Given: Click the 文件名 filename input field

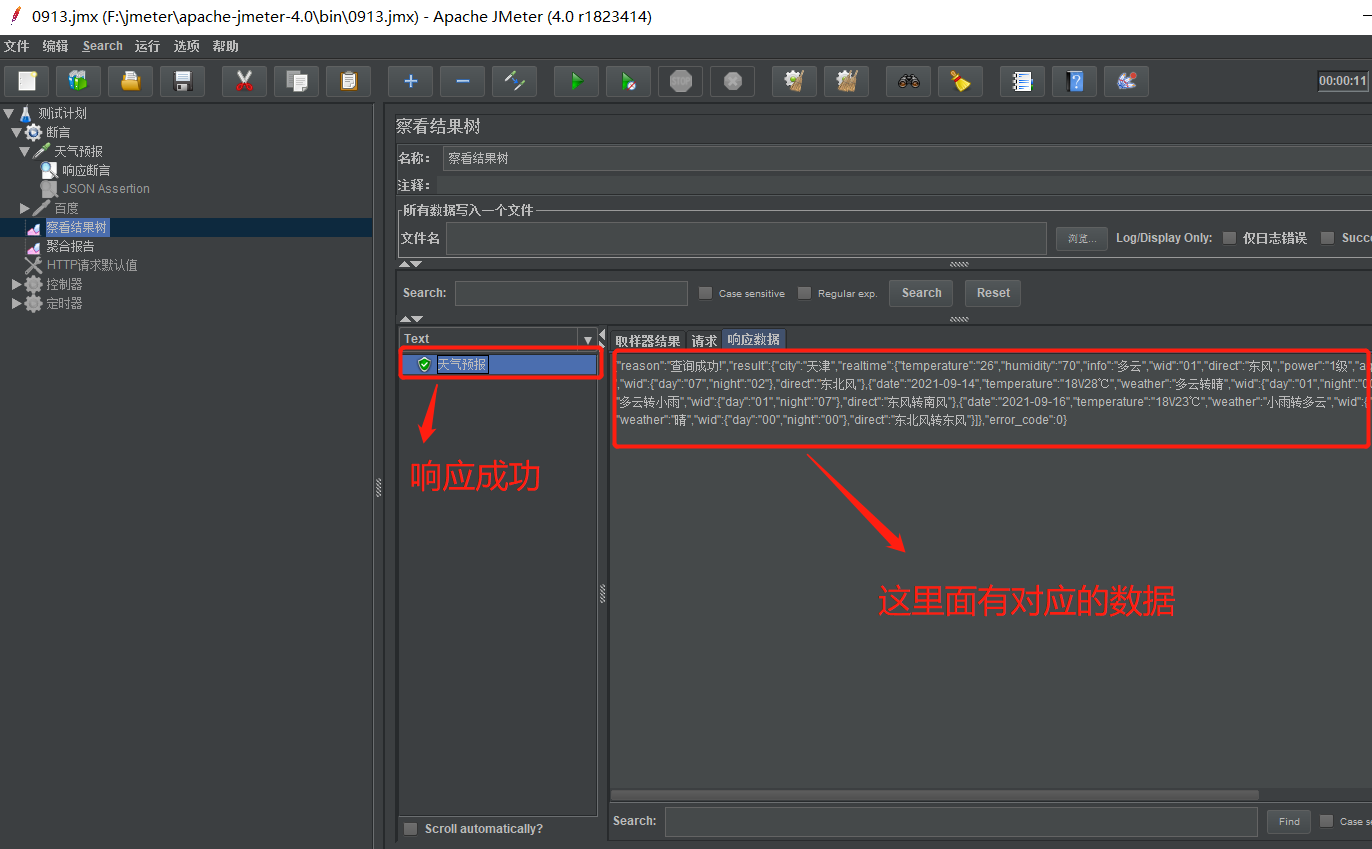Looking at the screenshot, I should pos(746,238).
